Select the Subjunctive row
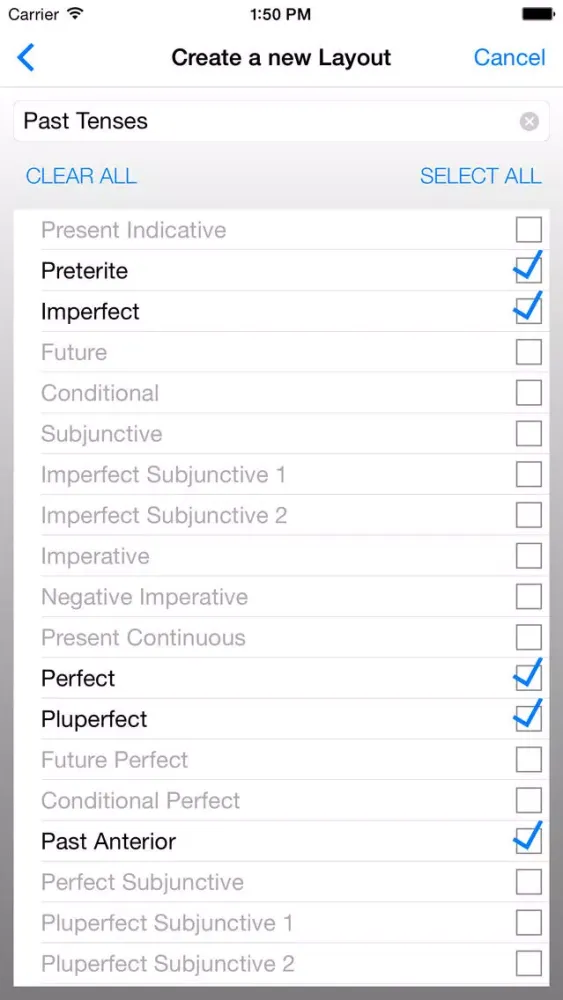Image resolution: width=563 pixels, height=1000 pixels. click(x=281, y=434)
